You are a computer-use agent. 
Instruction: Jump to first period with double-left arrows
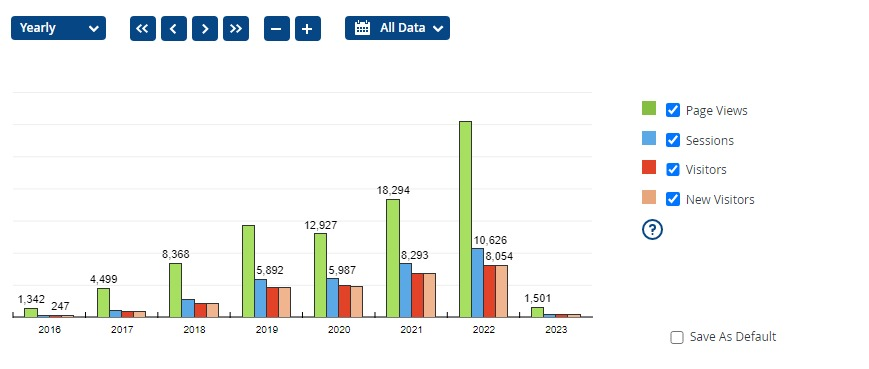[x=142, y=28]
